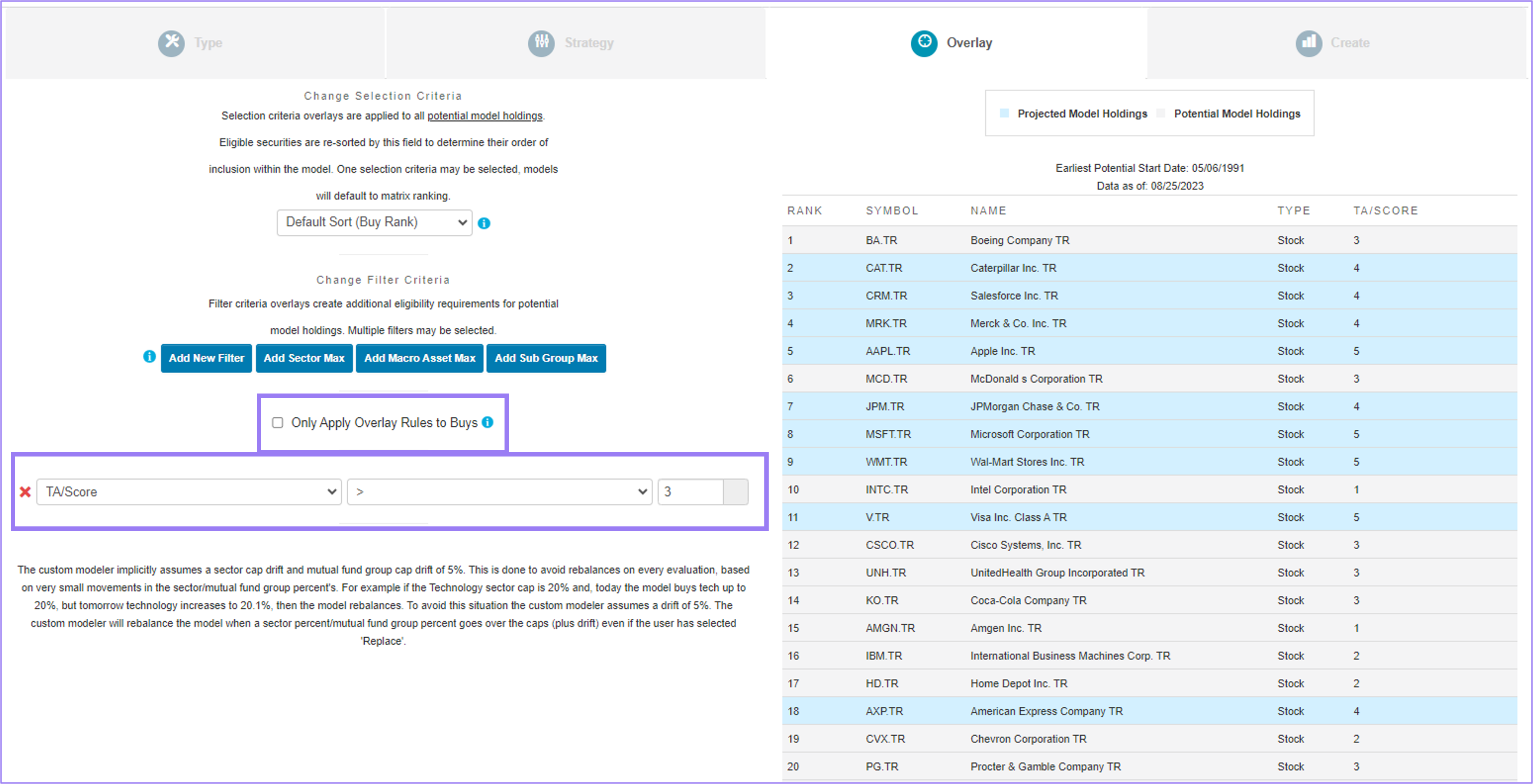Click the Change Selection Criteria heading

click(383, 96)
